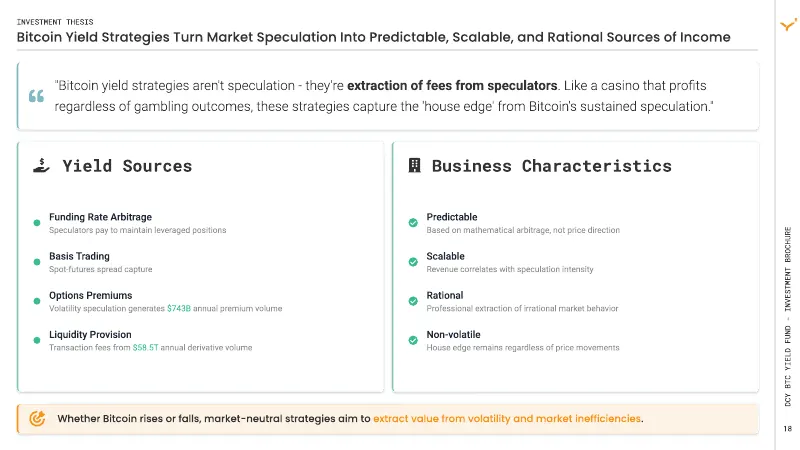This screenshot has width=800, height=450.
Task: Click the Business Characteristics heading
Action: (552, 166)
